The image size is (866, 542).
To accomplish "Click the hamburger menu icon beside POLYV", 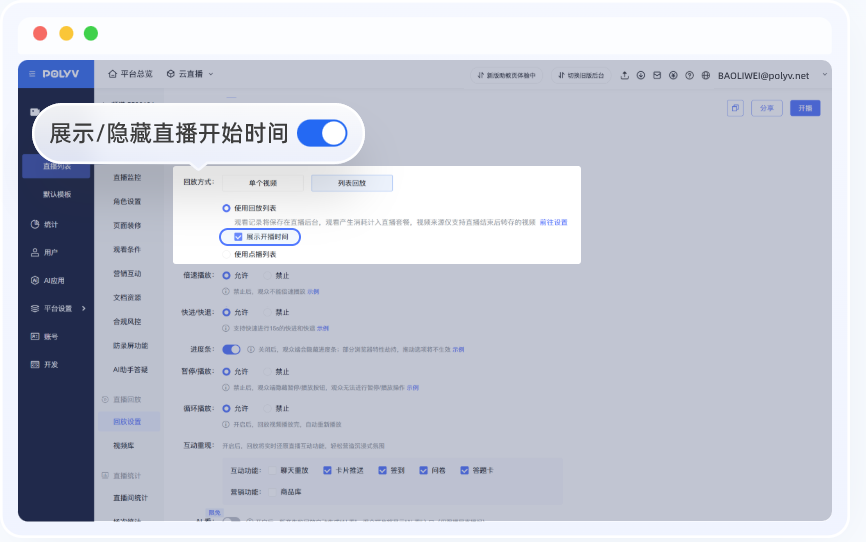I will (33, 74).
